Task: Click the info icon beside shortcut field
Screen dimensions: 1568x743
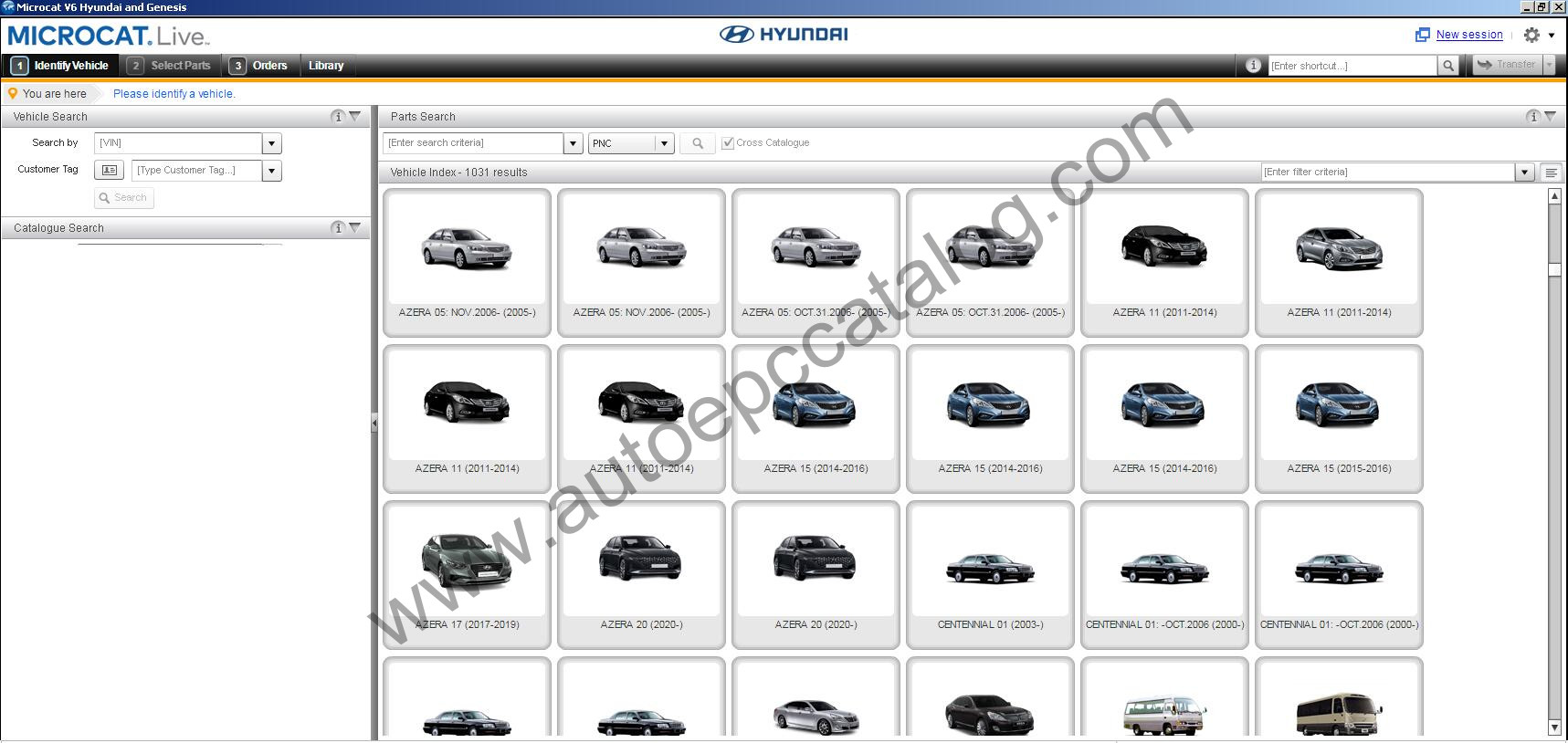Action: click(1253, 65)
